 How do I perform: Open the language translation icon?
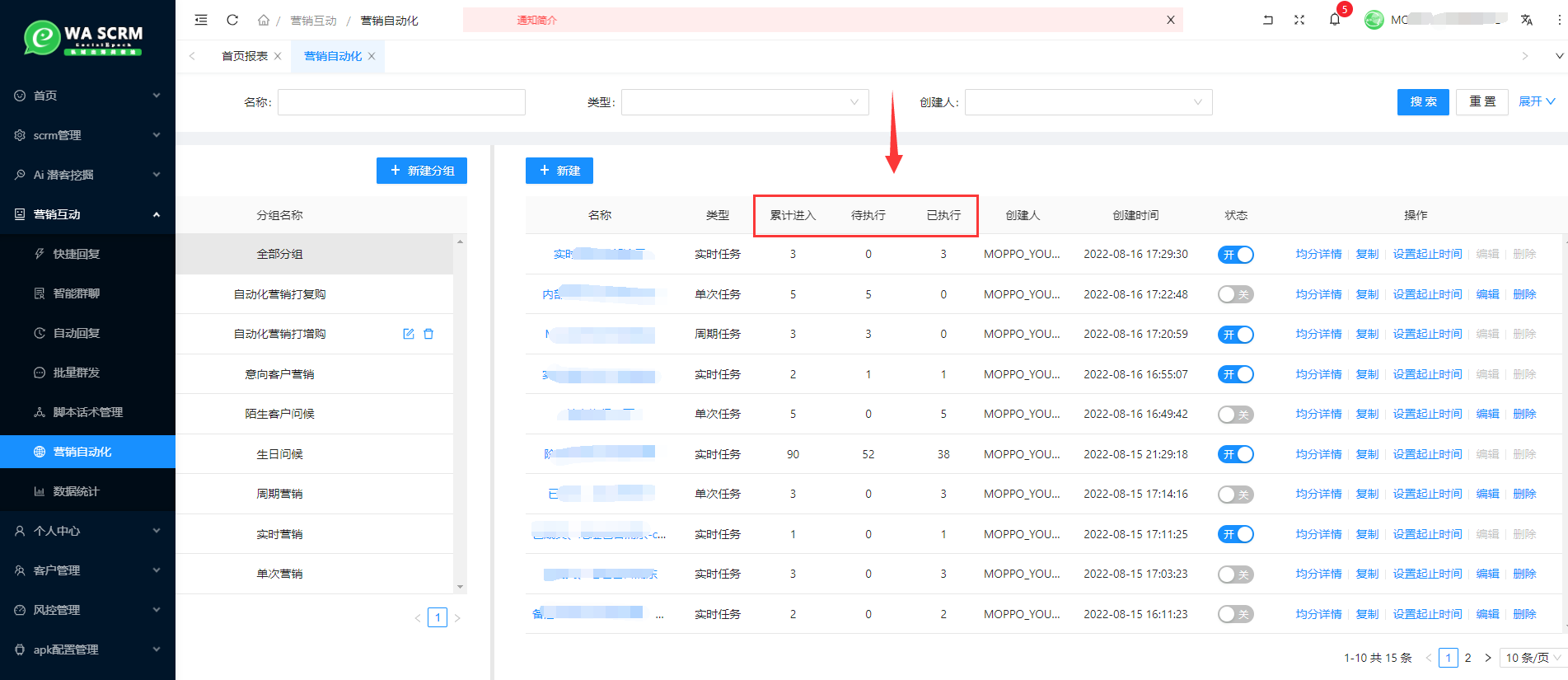[x=1527, y=20]
